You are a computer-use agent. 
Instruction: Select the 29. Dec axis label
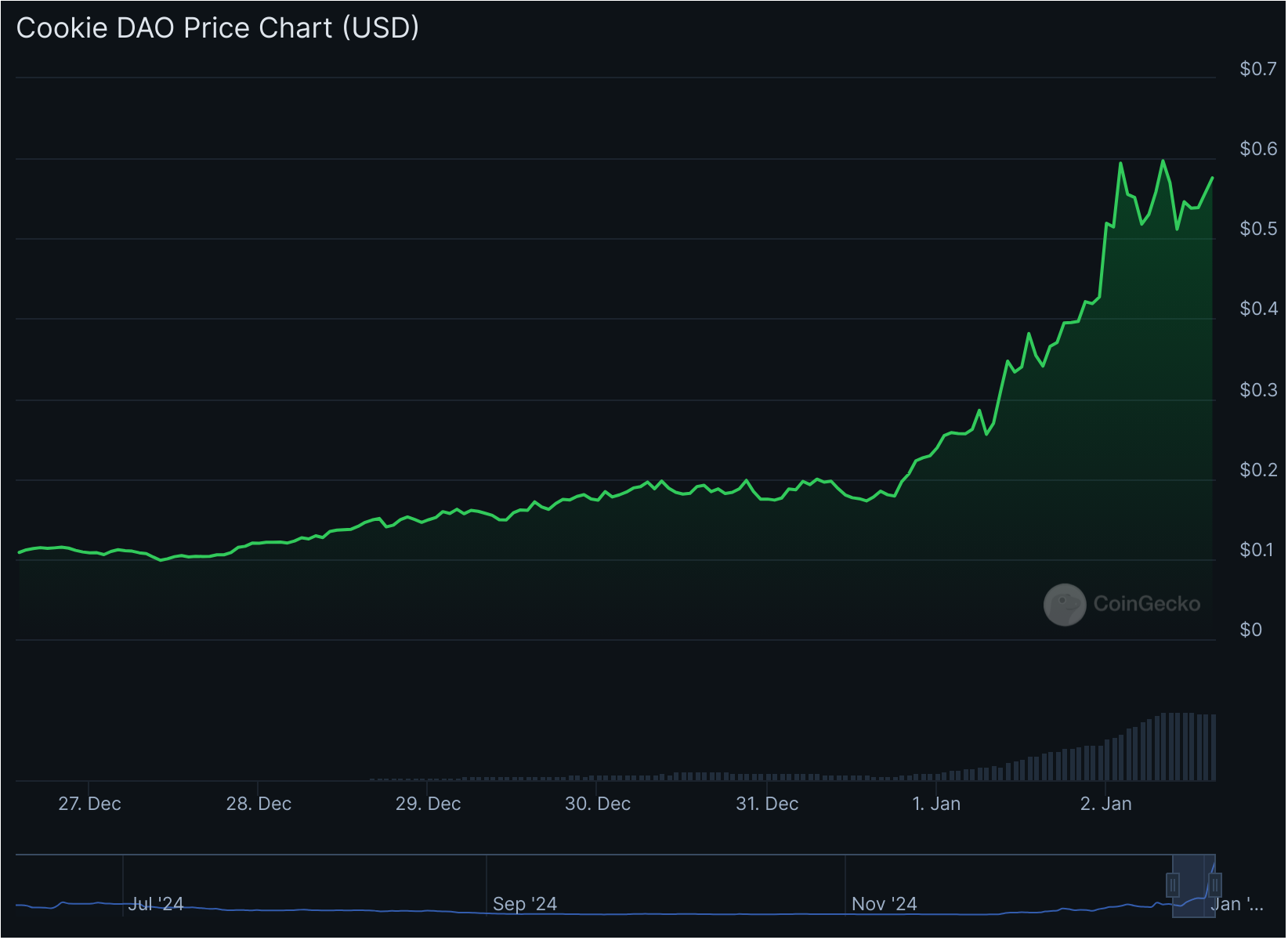coord(428,804)
